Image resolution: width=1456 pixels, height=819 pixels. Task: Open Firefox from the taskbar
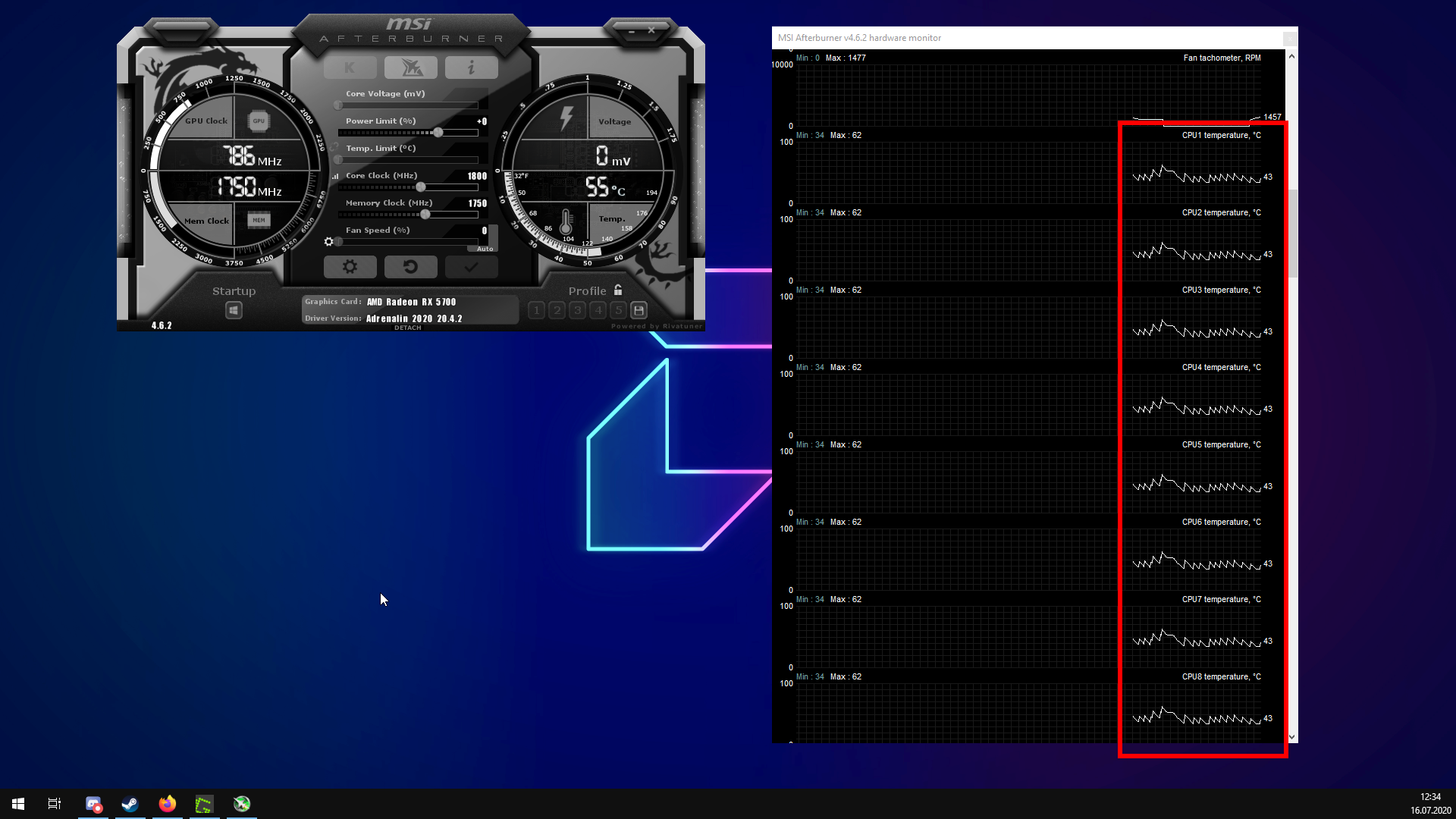pos(167,804)
